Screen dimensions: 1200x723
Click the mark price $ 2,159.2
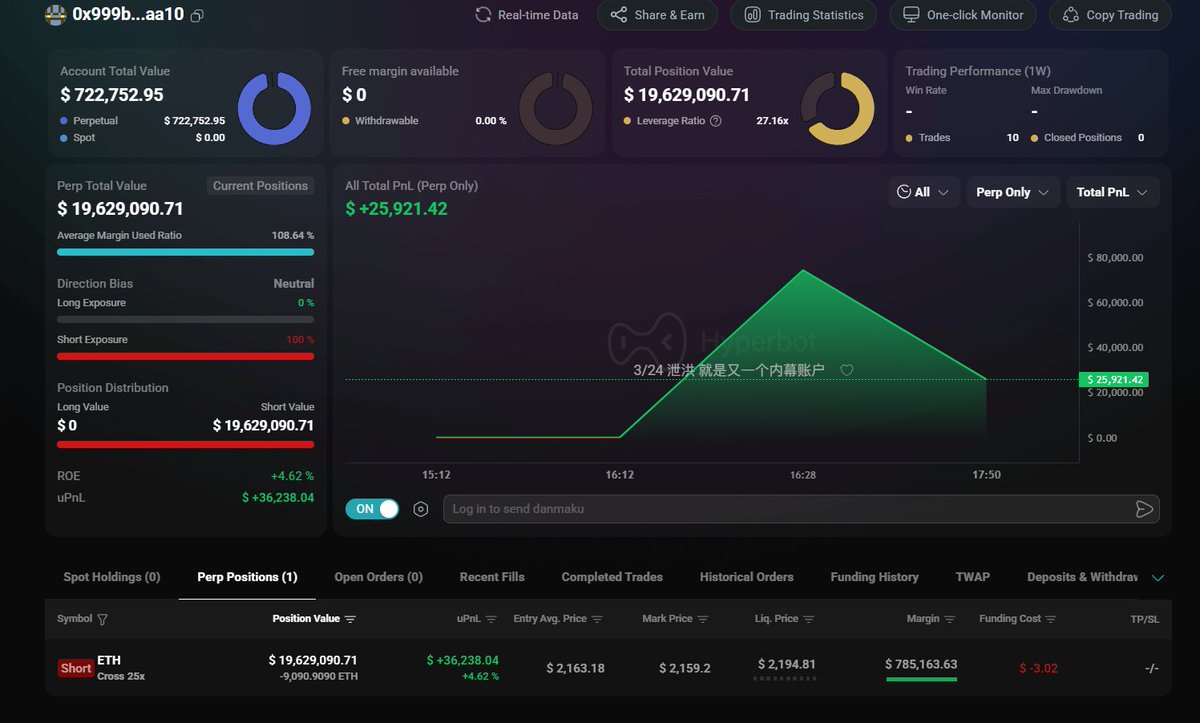pos(685,668)
